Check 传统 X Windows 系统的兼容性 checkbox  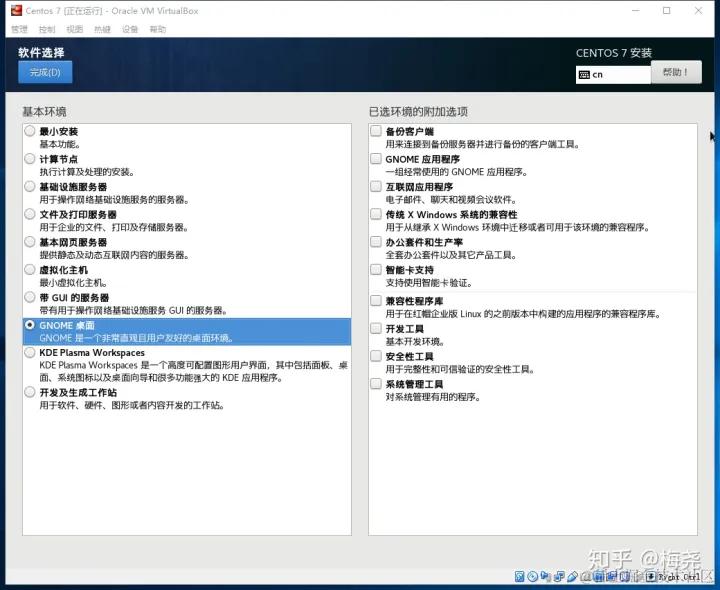click(x=376, y=214)
